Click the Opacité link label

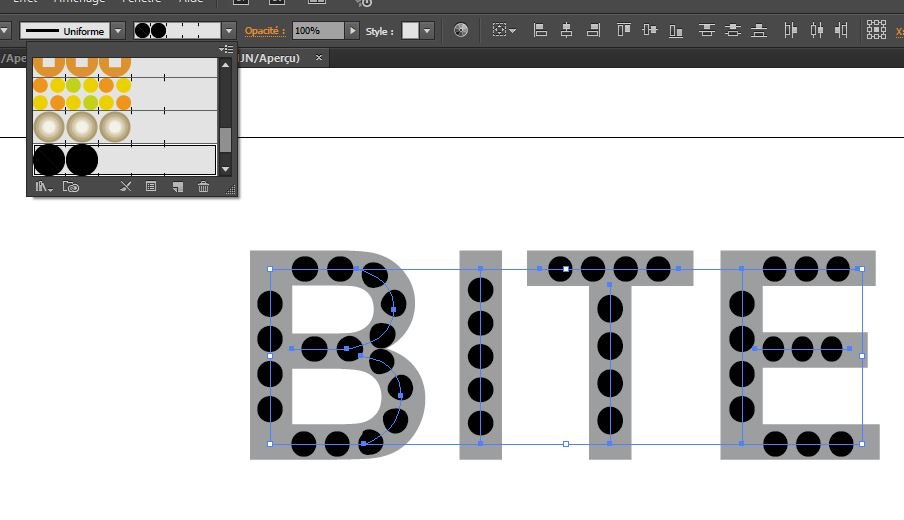265,32
